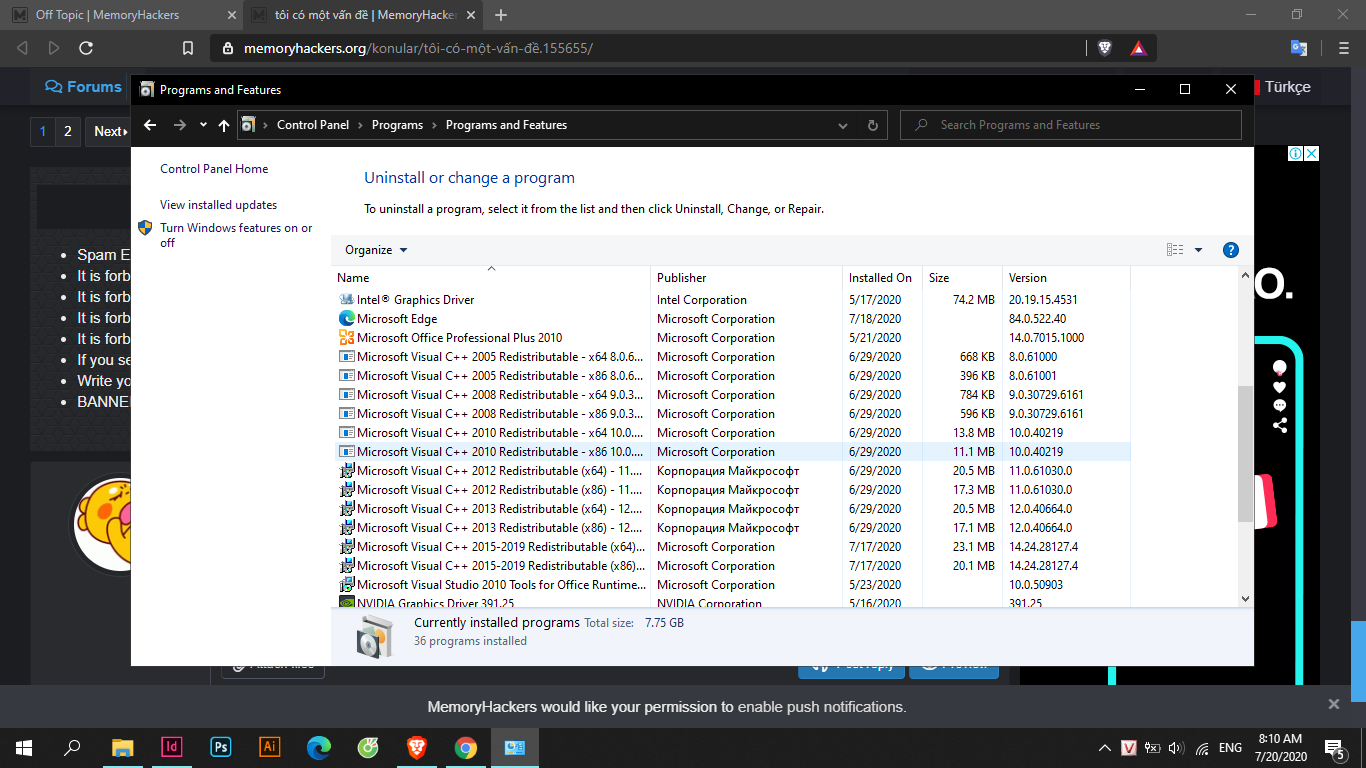The width and height of the screenshot is (1366, 768).
Task: Open the notification center icon in the taskbar
Action: tap(1334, 748)
